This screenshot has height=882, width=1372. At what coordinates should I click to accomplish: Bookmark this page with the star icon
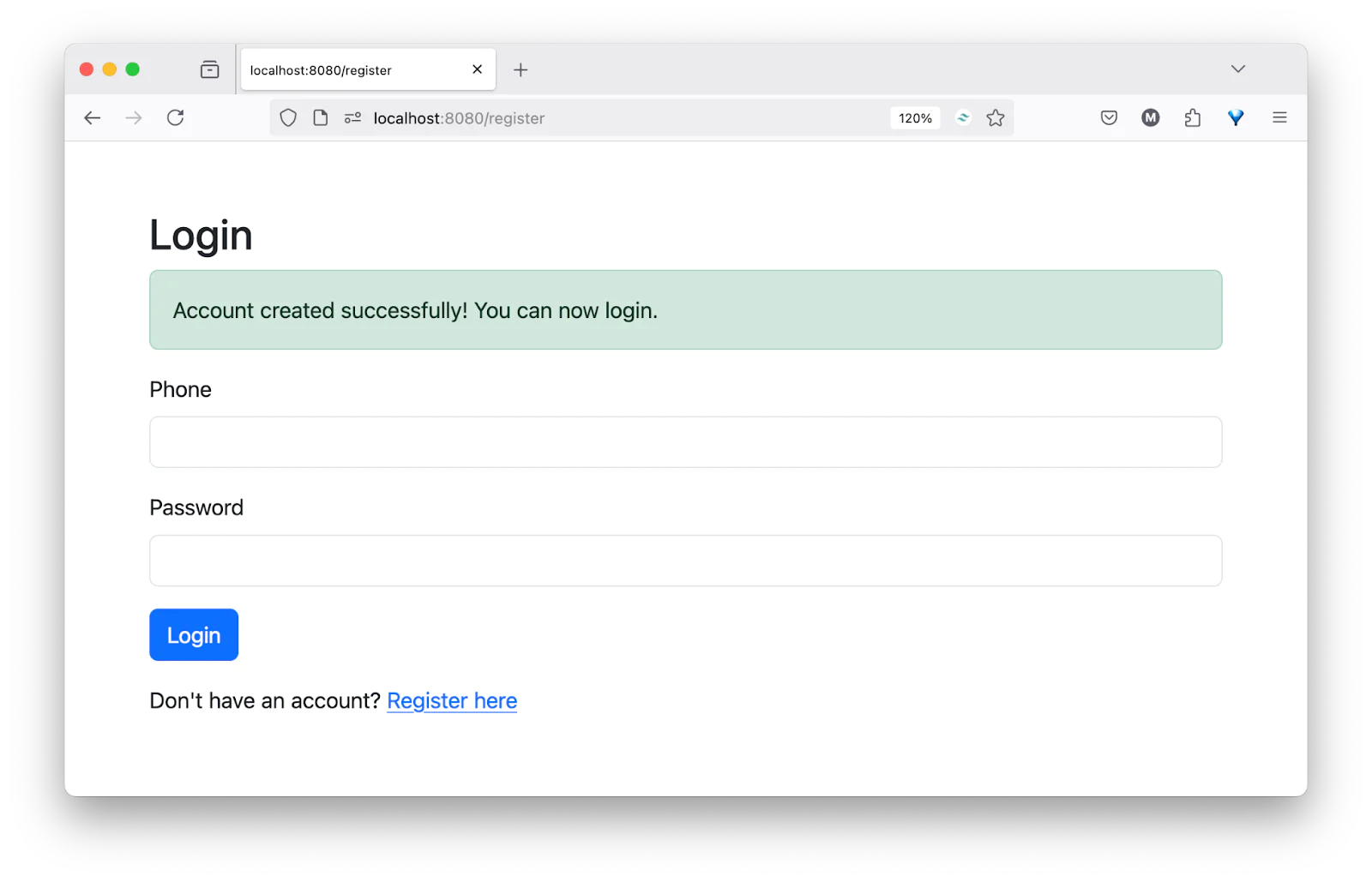996,117
